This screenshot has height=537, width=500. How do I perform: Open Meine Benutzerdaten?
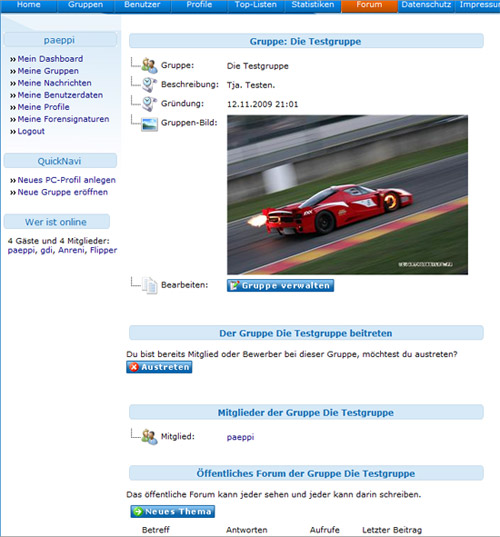click(60, 95)
